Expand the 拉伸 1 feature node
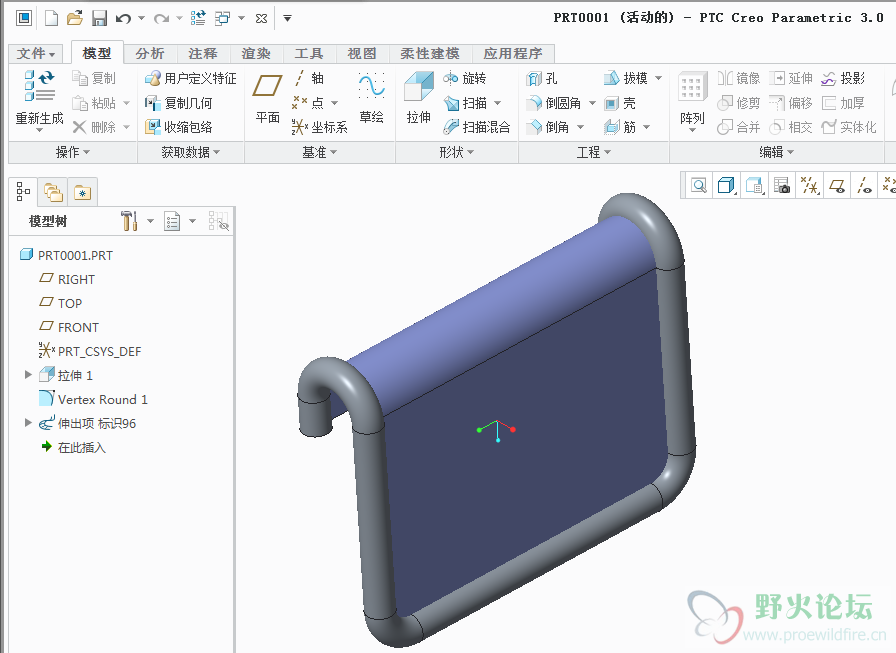Screen dimensions: 896x653 tap(28, 375)
